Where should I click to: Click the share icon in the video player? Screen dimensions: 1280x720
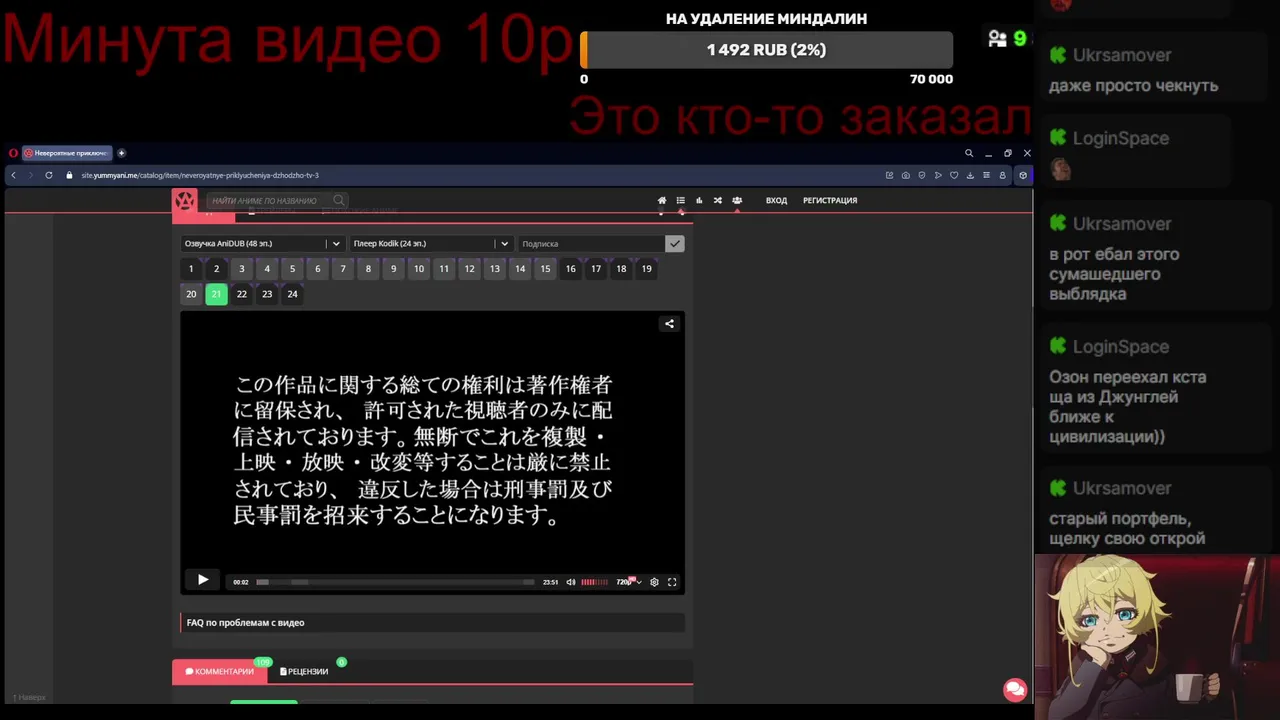point(670,323)
